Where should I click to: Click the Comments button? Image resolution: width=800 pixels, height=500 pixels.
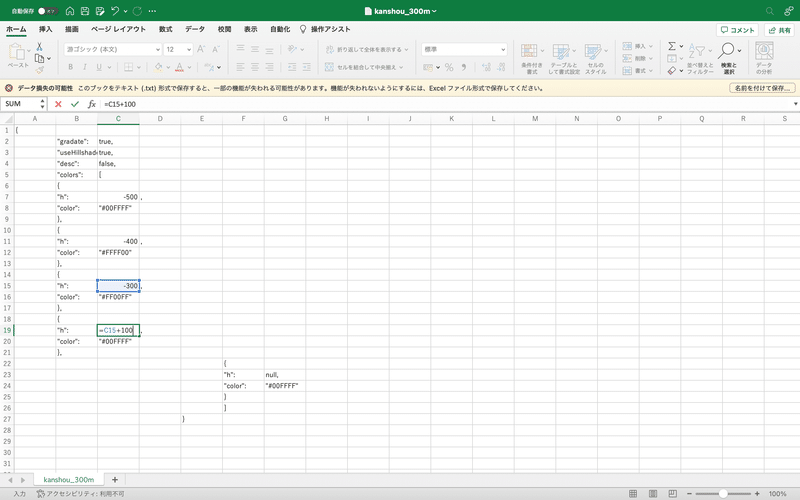coord(737,30)
